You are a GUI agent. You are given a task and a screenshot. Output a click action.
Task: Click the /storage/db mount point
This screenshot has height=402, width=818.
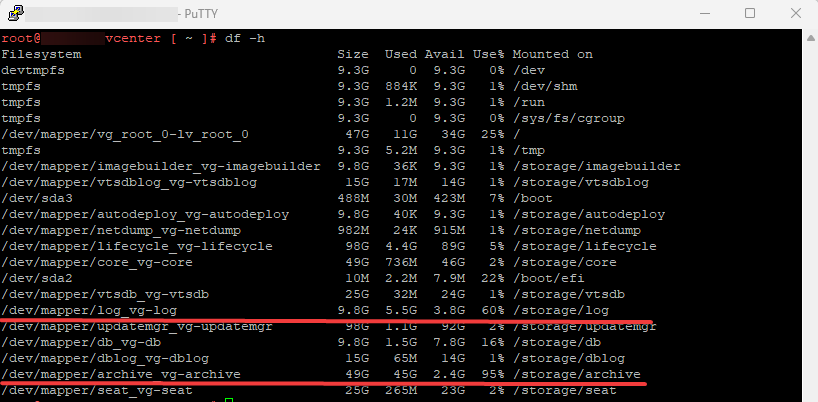pos(557,343)
